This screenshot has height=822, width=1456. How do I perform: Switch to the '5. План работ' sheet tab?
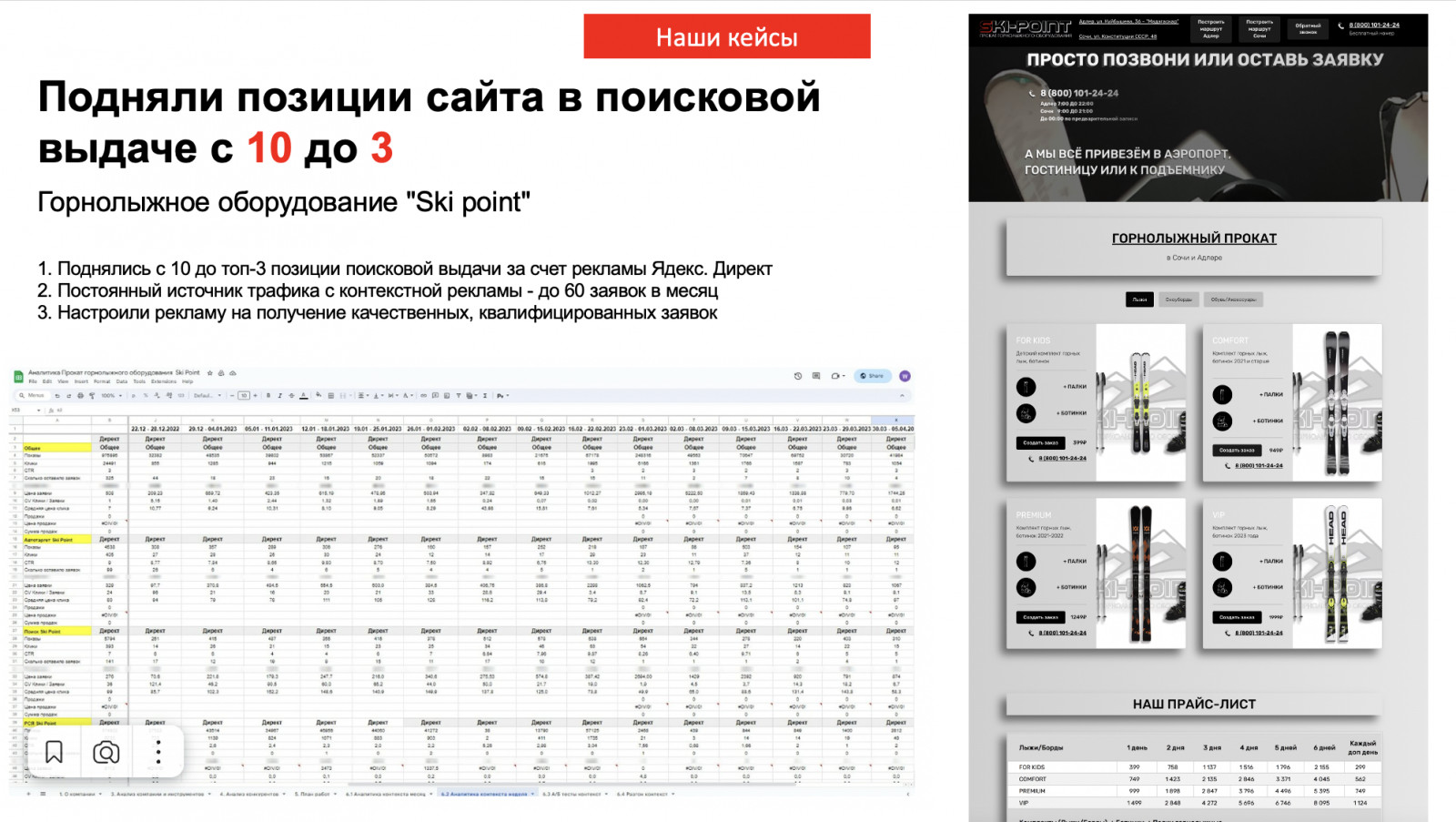pyautogui.click(x=316, y=794)
